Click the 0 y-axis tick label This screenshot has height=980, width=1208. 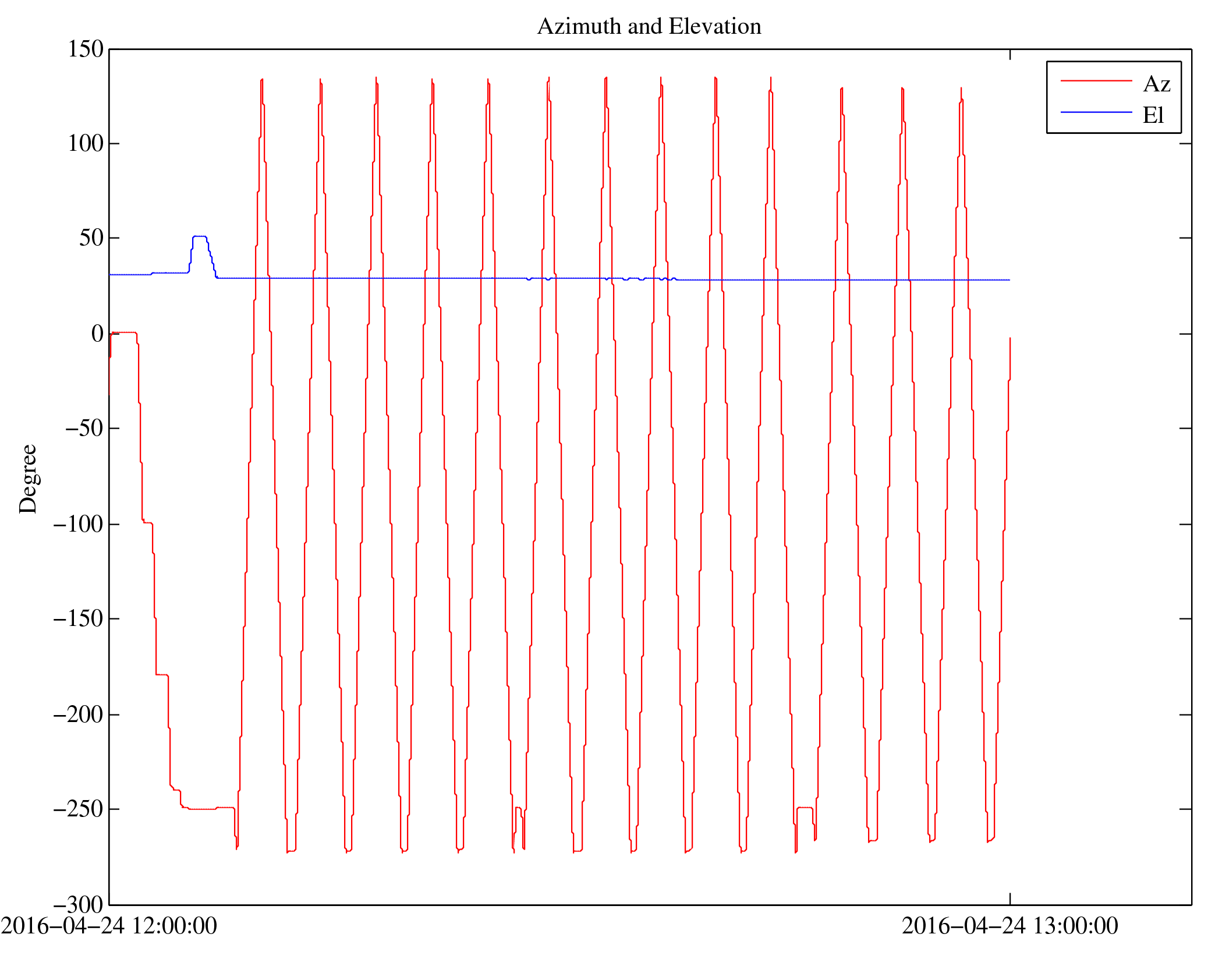(x=97, y=334)
